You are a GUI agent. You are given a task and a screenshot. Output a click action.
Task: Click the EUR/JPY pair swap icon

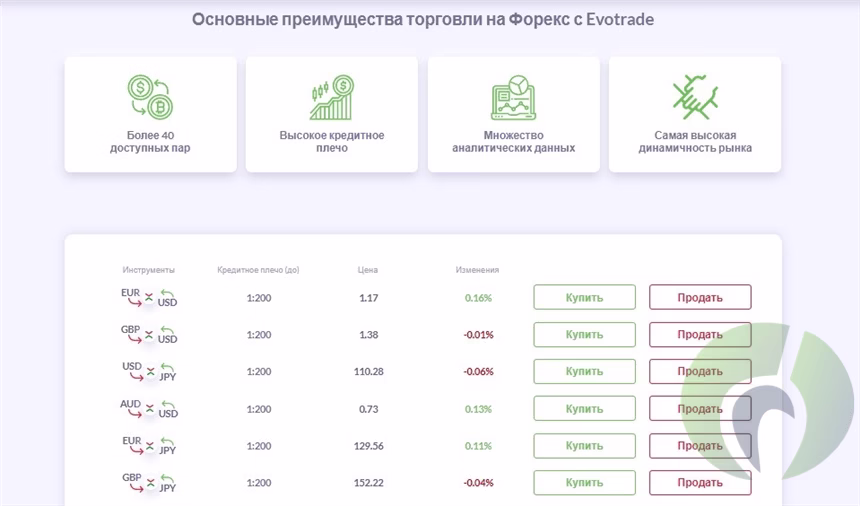click(149, 446)
